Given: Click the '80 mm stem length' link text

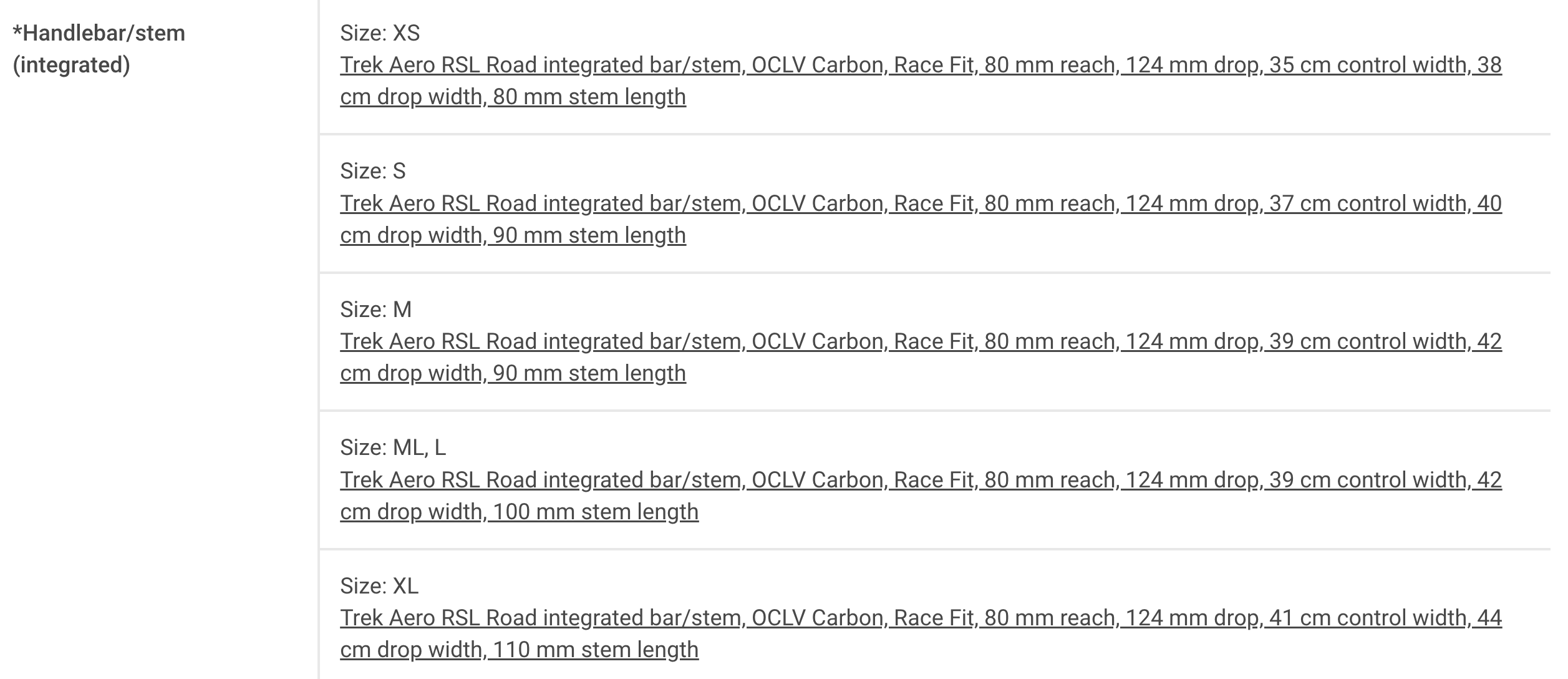Looking at the screenshot, I should (x=589, y=97).
